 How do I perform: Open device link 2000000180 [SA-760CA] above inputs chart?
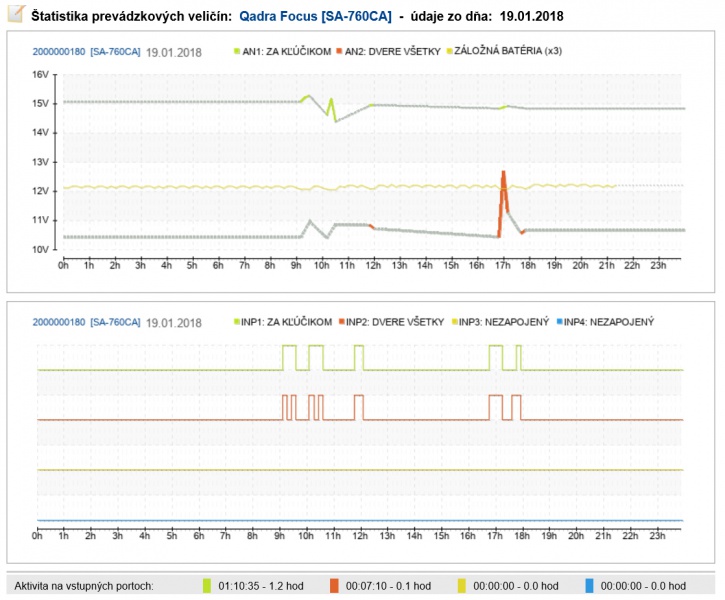(x=86, y=322)
